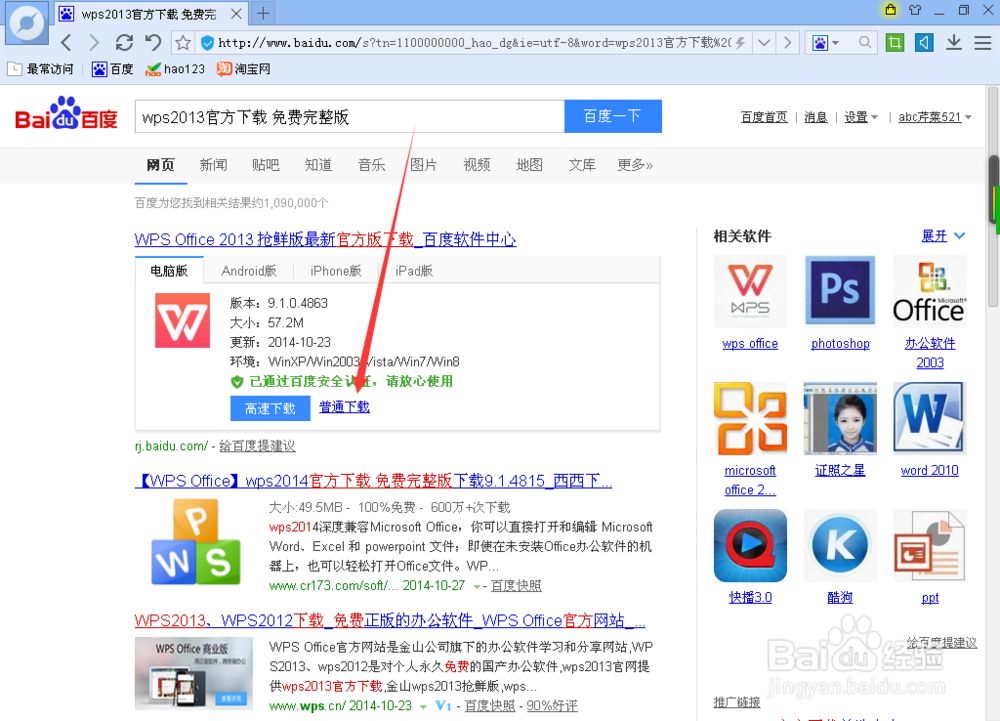Open the 普通下载 download link

click(x=344, y=408)
